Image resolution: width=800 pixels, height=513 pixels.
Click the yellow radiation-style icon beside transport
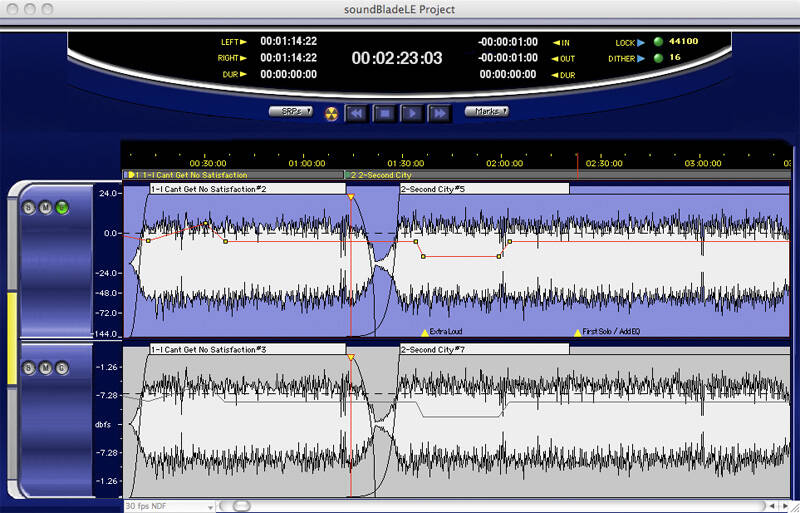coord(332,113)
